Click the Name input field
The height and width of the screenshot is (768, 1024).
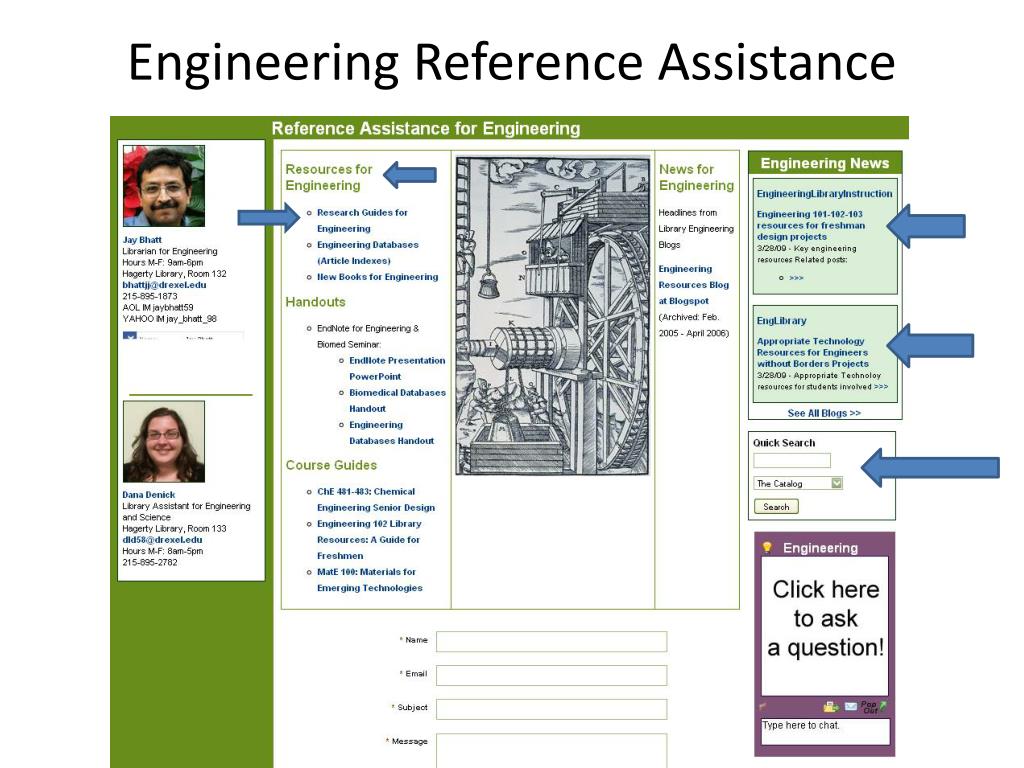[x=551, y=641]
